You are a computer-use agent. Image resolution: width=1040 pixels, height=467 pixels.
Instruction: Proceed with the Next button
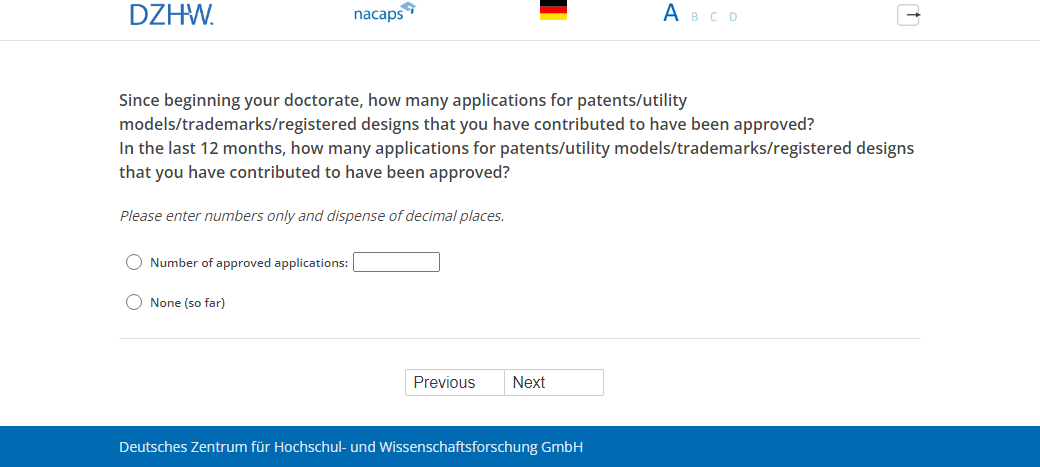(553, 382)
